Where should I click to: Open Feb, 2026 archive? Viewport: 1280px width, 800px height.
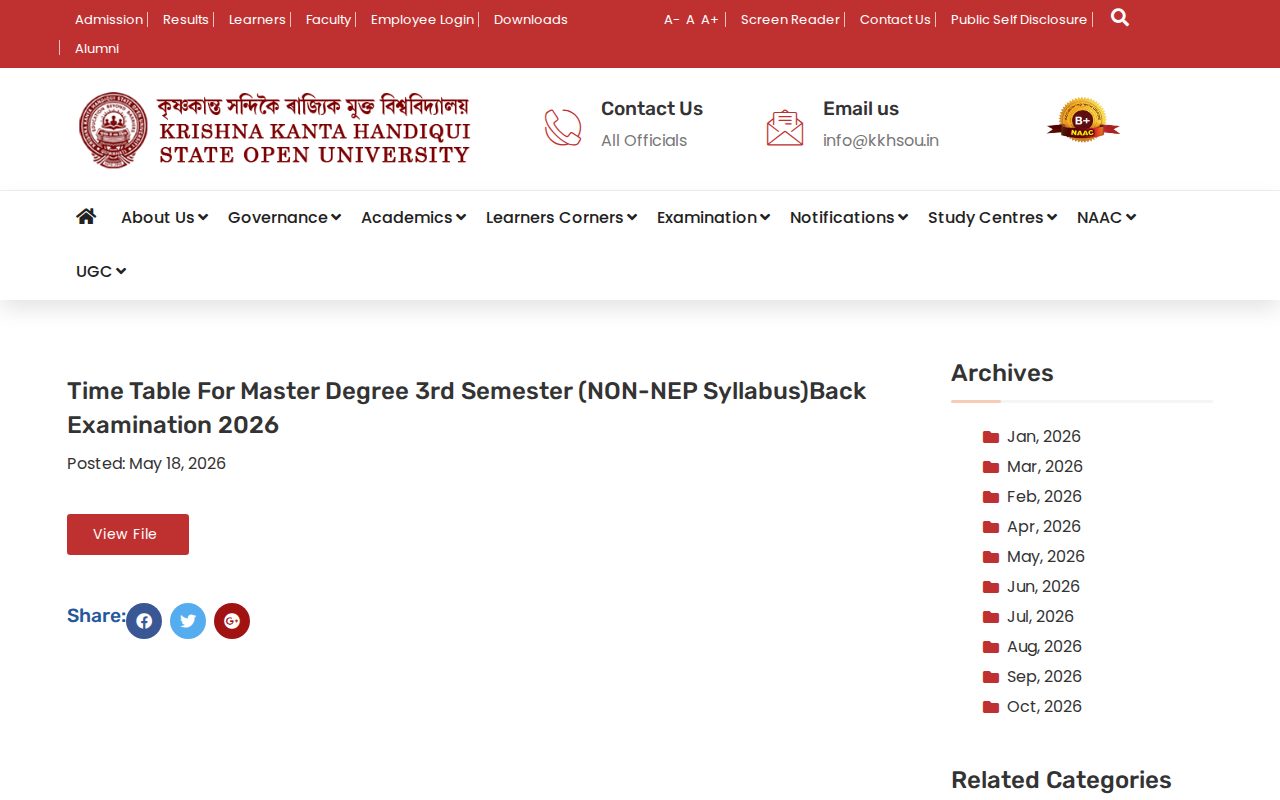click(1044, 497)
